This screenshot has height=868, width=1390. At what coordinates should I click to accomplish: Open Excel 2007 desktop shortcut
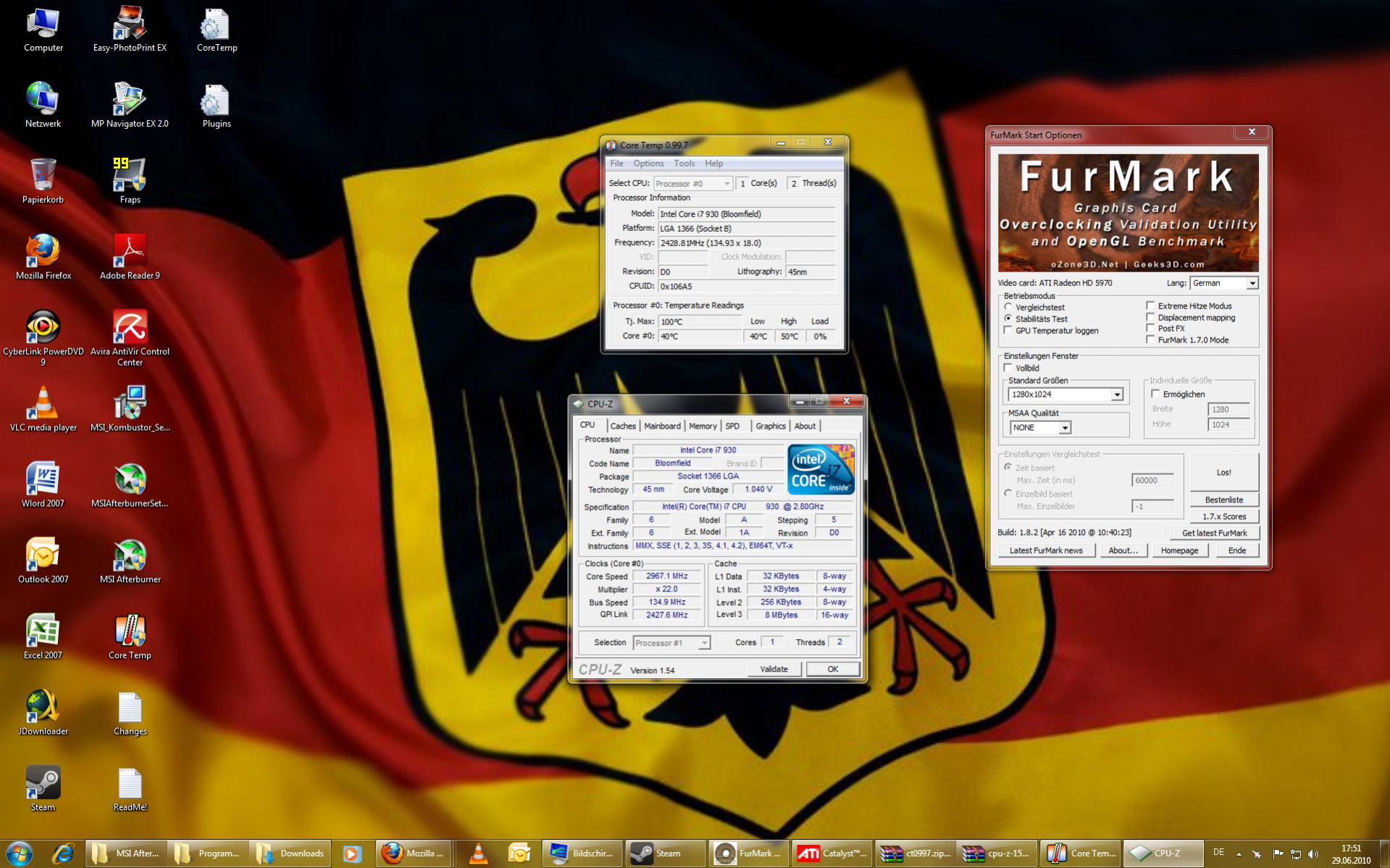[x=43, y=638]
